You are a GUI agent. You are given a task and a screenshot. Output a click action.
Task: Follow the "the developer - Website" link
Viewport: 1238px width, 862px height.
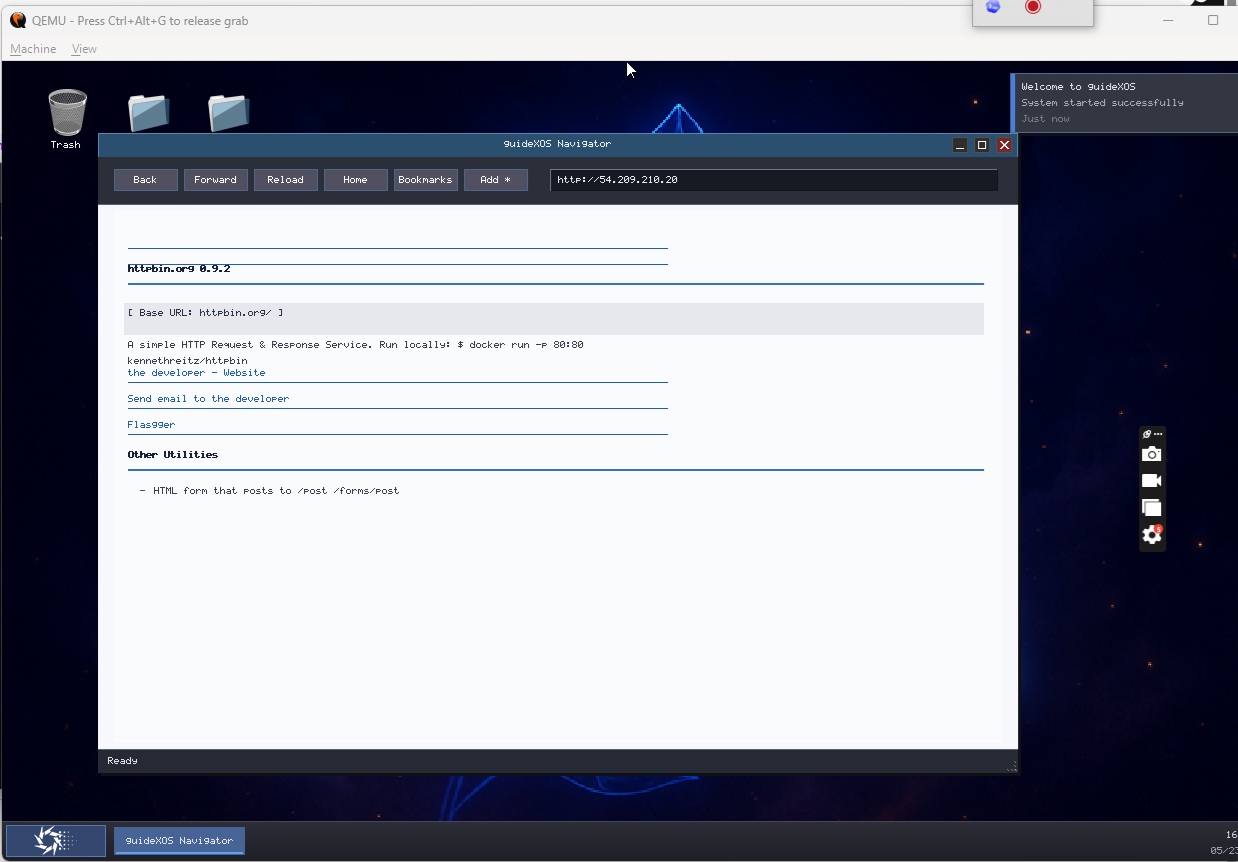click(197, 373)
